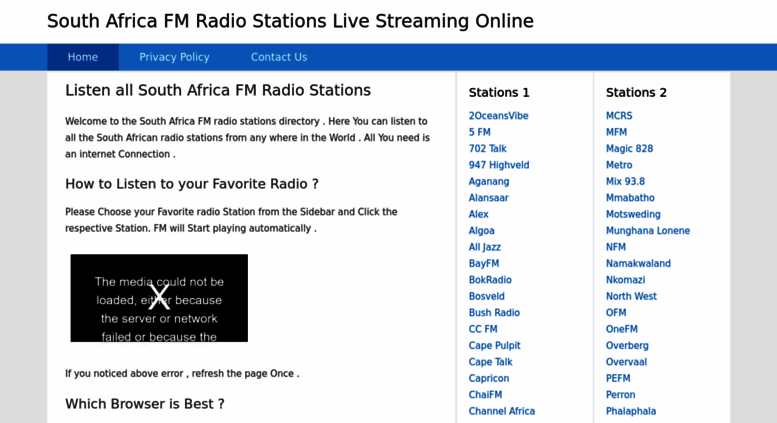Viewport: 777px width, 423px height.
Task: Open the Contact Us page
Action: click(x=279, y=57)
